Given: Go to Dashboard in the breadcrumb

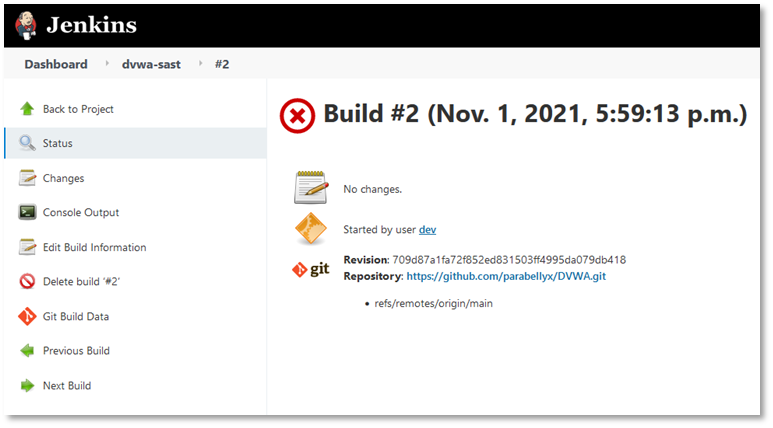Looking at the screenshot, I should (56, 63).
